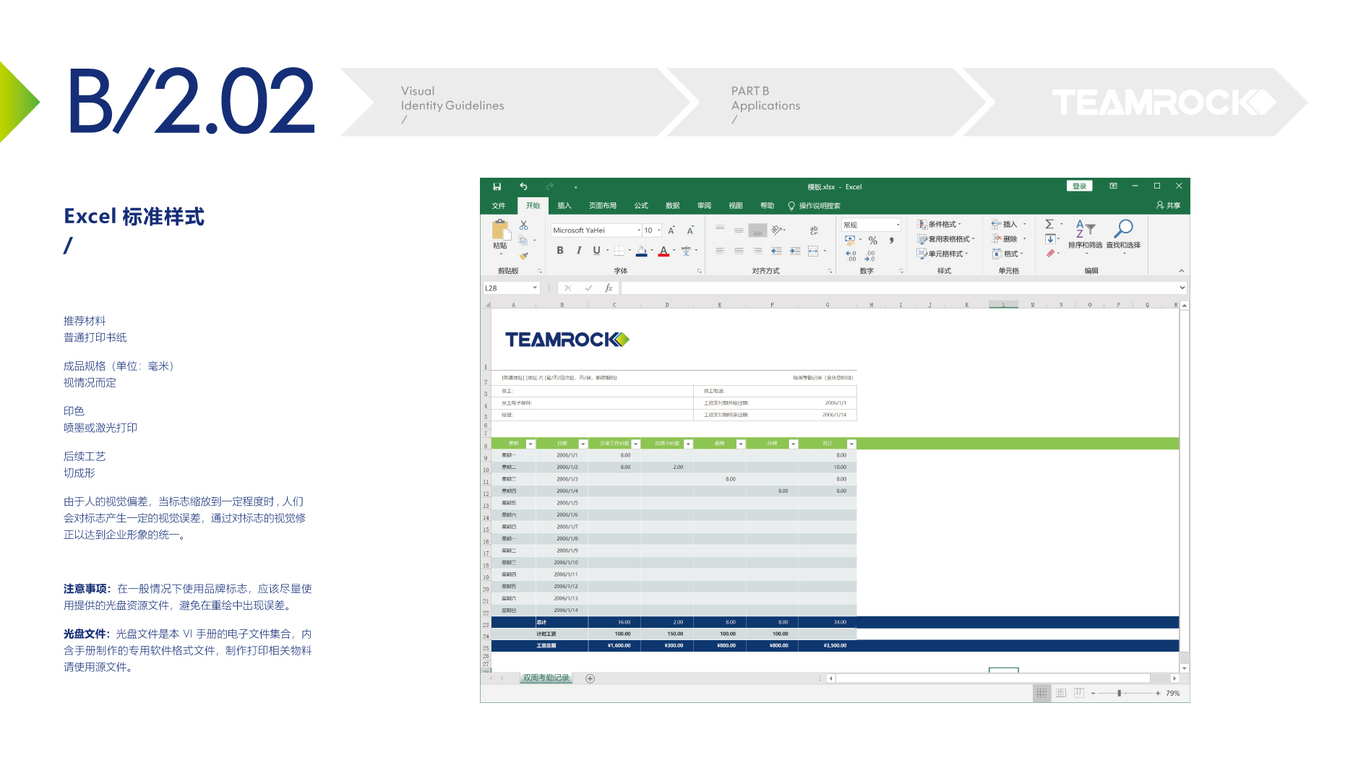Open the 日期 column filter dropdown
Image resolution: width=1366 pixels, height=768 pixels.
pos(583,443)
